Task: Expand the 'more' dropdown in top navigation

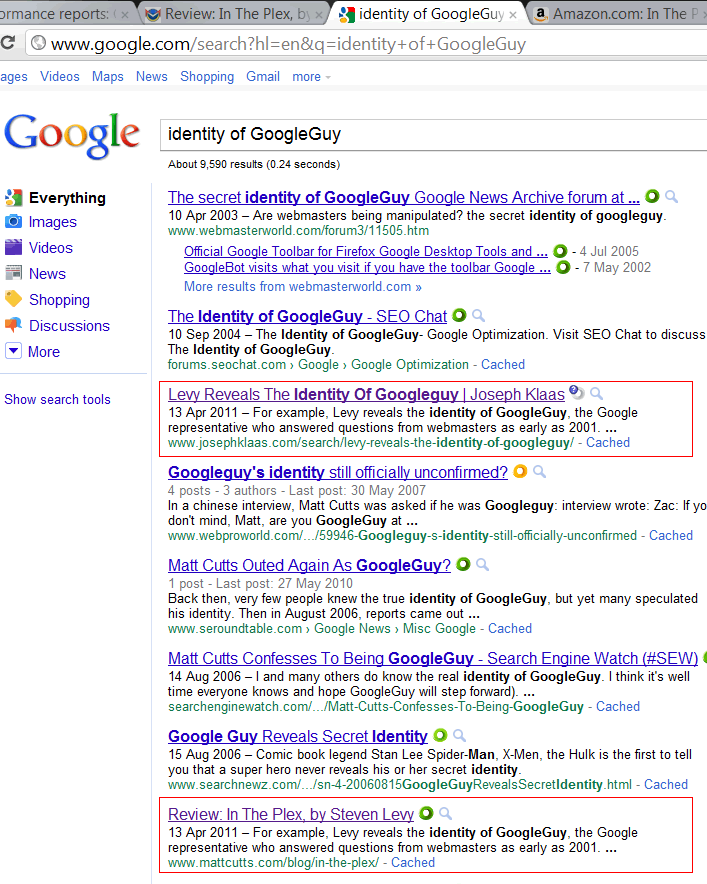Action: click(311, 77)
